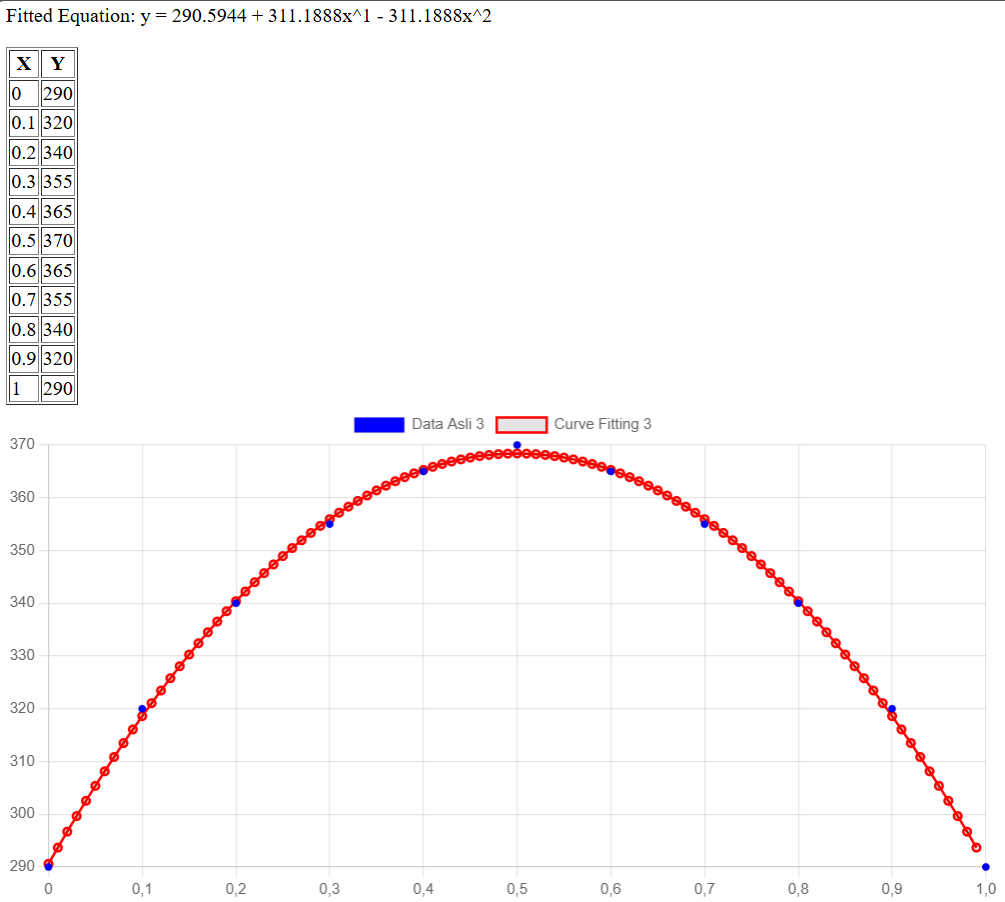The width and height of the screenshot is (1005, 902).
Task: Click the table cell with Y value 370
Action: pyautogui.click(x=58, y=241)
